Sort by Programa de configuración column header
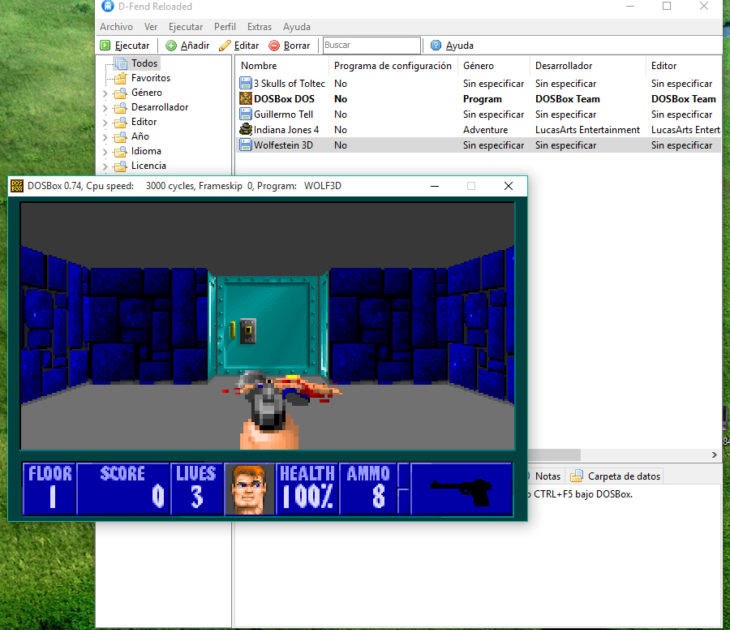 click(393, 66)
